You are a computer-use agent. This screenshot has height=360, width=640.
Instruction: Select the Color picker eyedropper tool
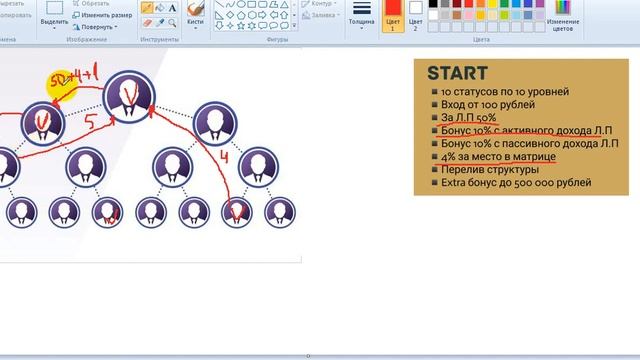pyautogui.click(x=160, y=22)
